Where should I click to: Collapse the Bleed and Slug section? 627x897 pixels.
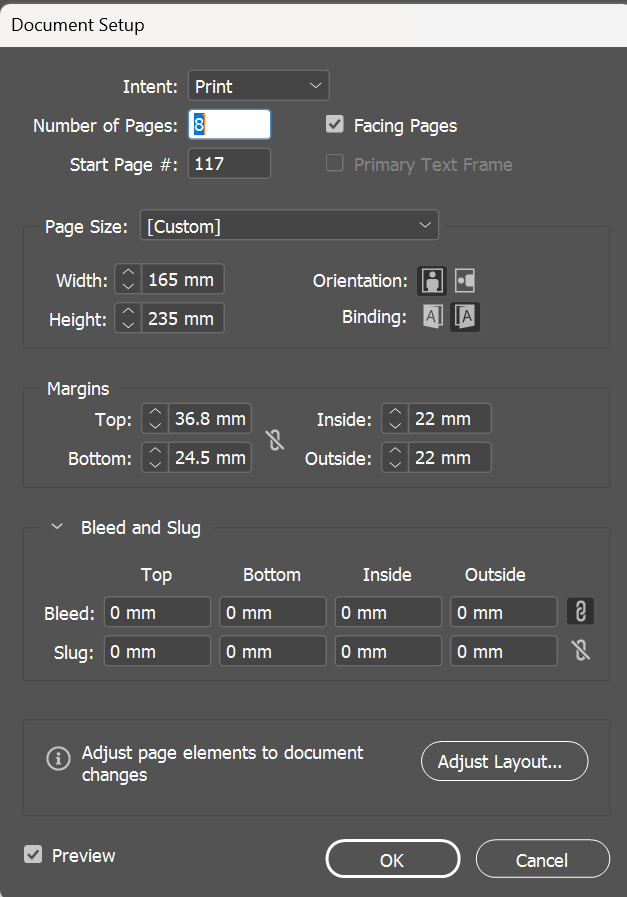click(58, 527)
